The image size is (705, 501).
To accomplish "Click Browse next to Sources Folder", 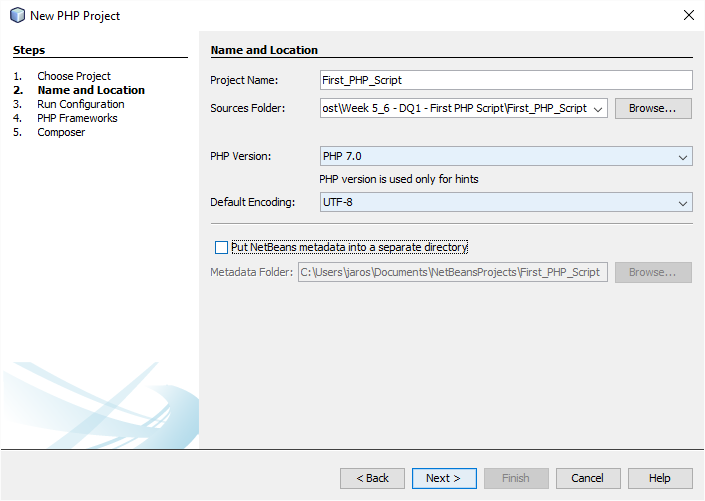I will 653,108.
